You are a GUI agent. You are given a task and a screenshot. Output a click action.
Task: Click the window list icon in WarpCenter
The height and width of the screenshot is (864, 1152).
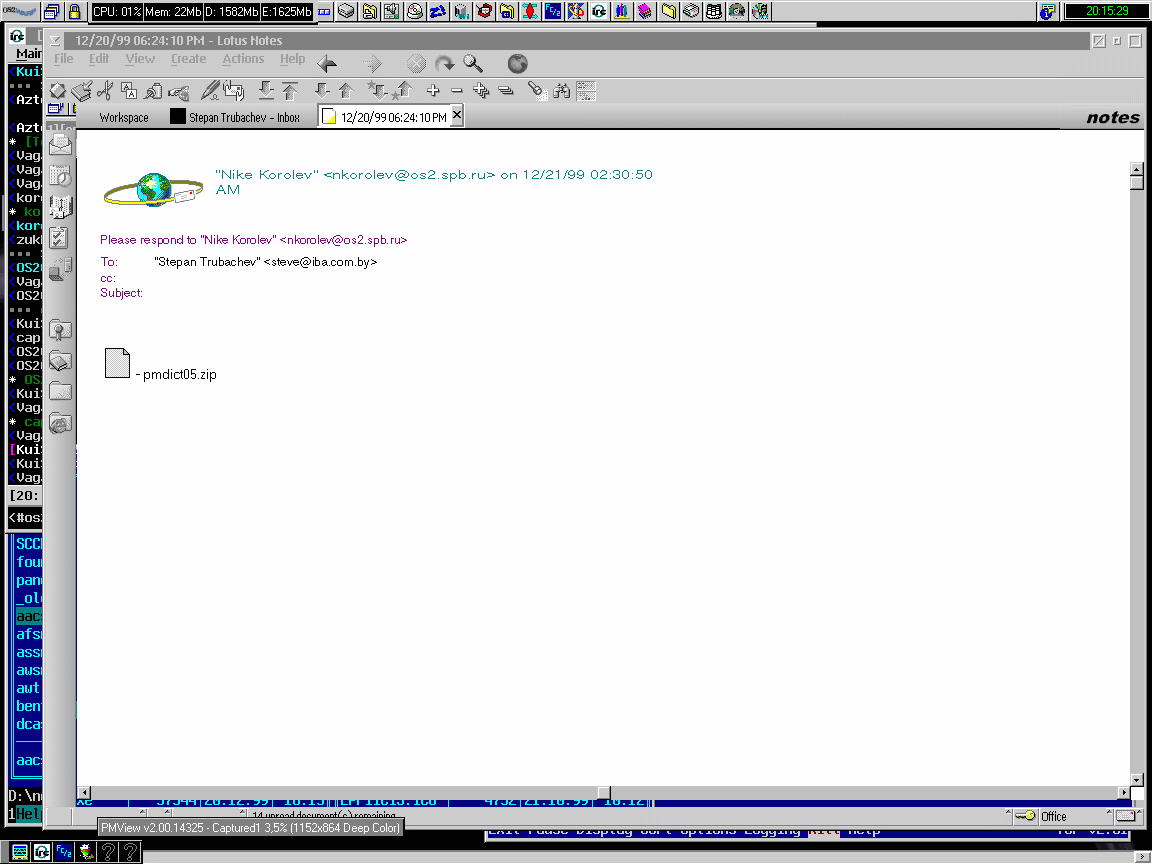coord(51,11)
